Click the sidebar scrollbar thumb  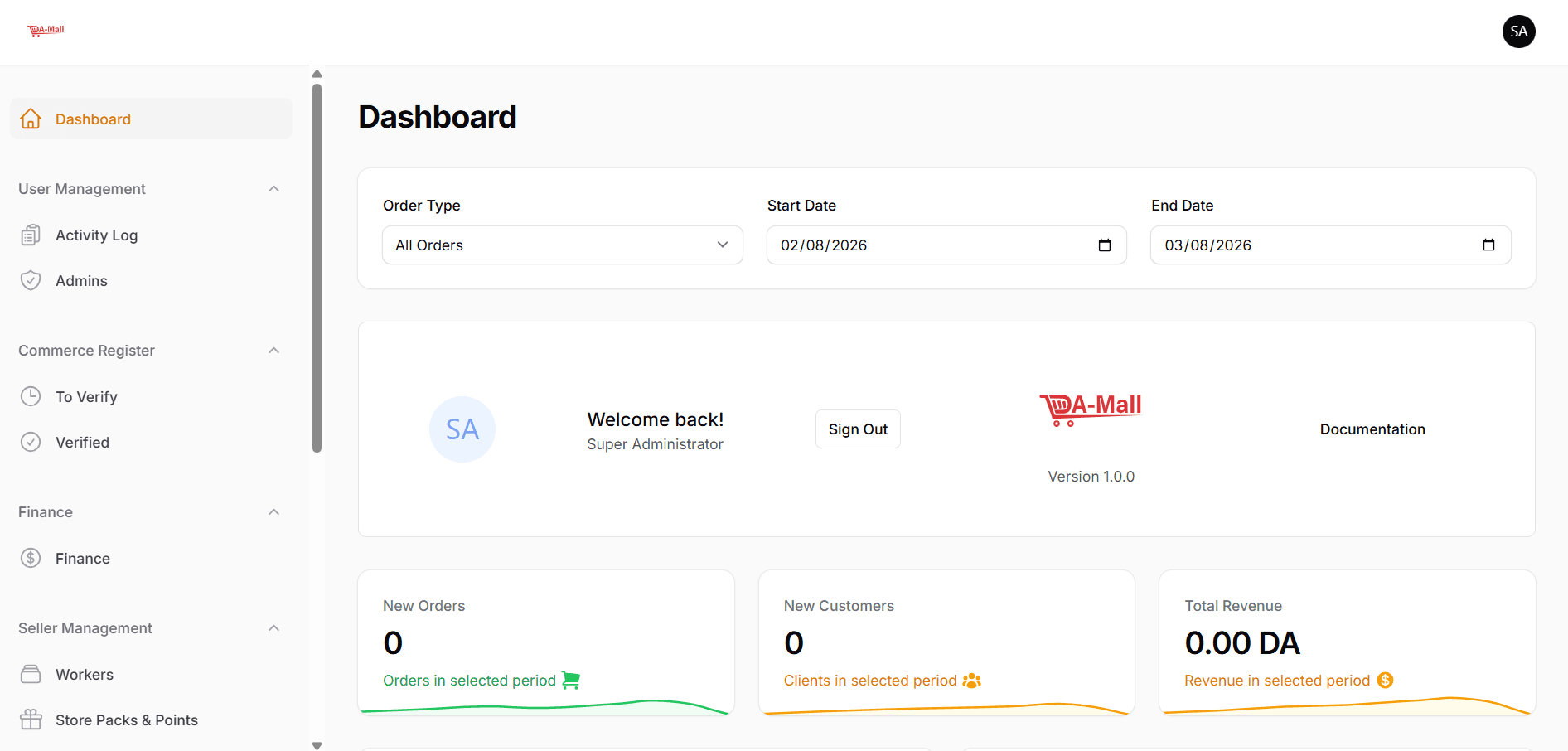(317, 268)
